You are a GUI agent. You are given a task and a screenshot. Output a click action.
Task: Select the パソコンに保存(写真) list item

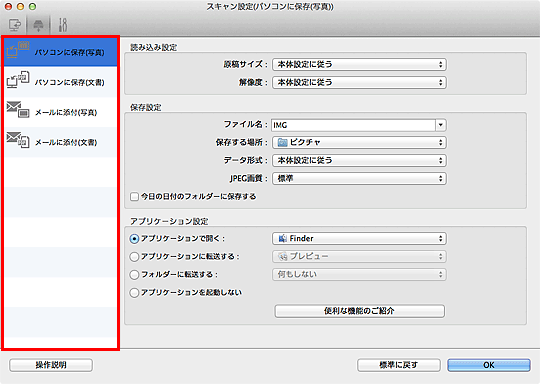pos(61,52)
